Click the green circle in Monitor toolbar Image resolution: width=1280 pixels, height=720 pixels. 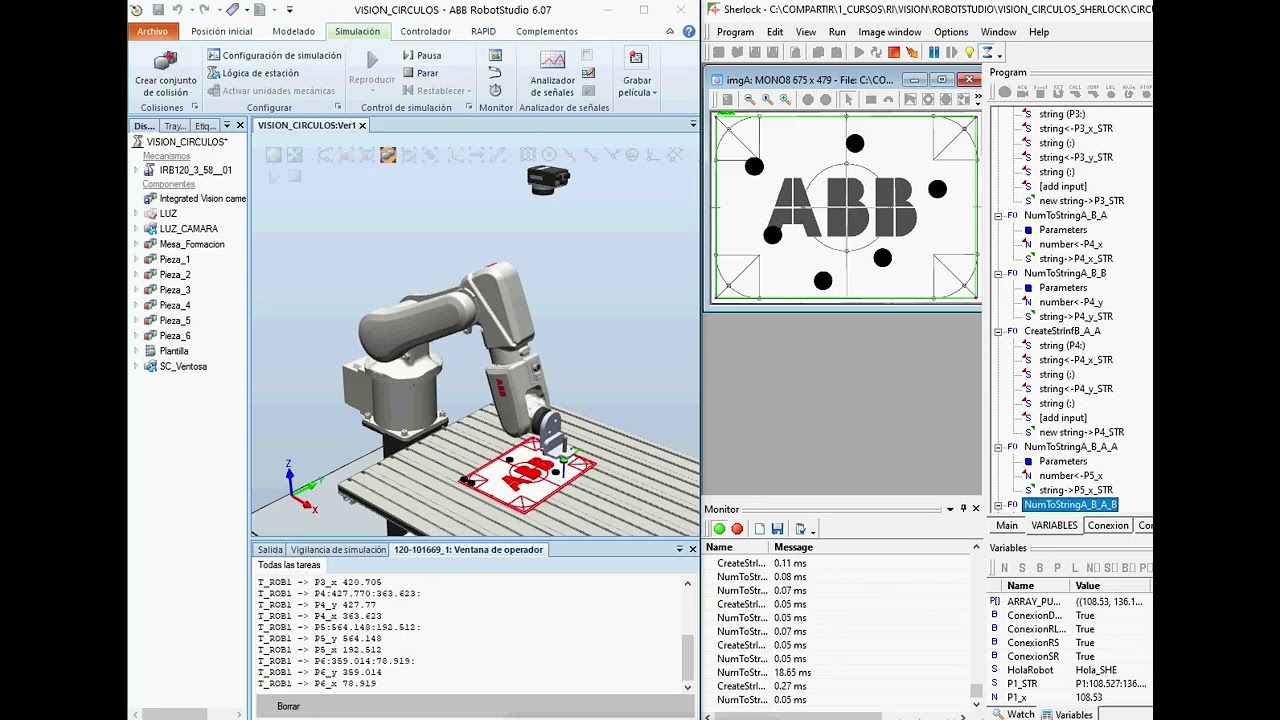(x=719, y=529)
